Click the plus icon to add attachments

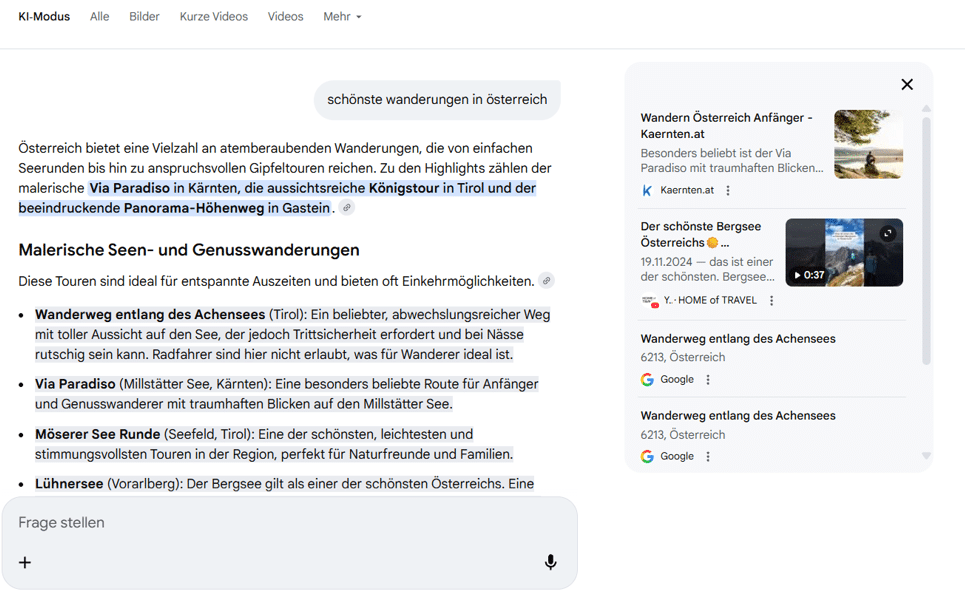click(x=24, y=562)
